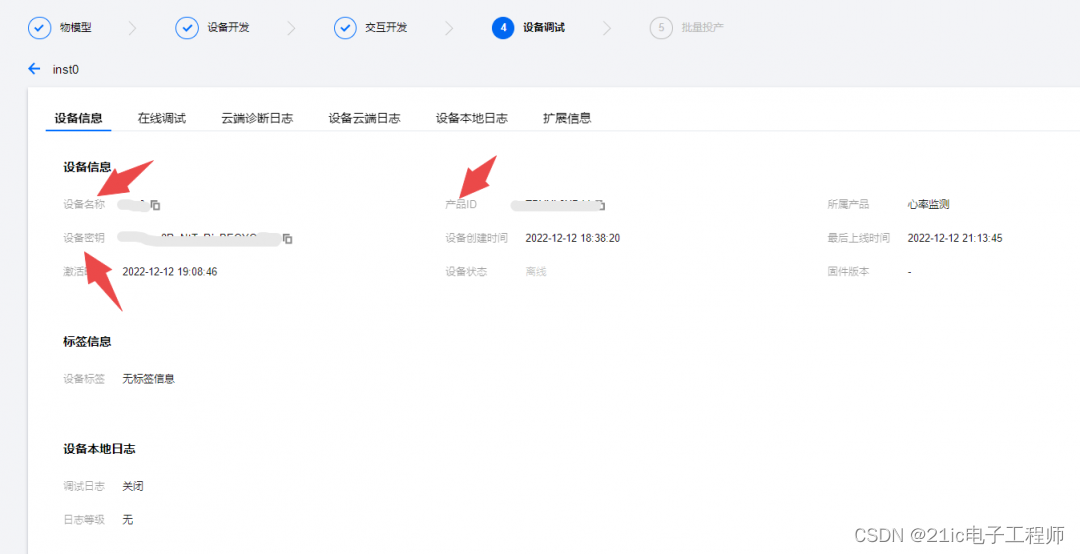1080x554 pixels.
Task: Click the creation time 2022-12-12 18:38:20
Action: pyautogui.click(x=572, y=238)
